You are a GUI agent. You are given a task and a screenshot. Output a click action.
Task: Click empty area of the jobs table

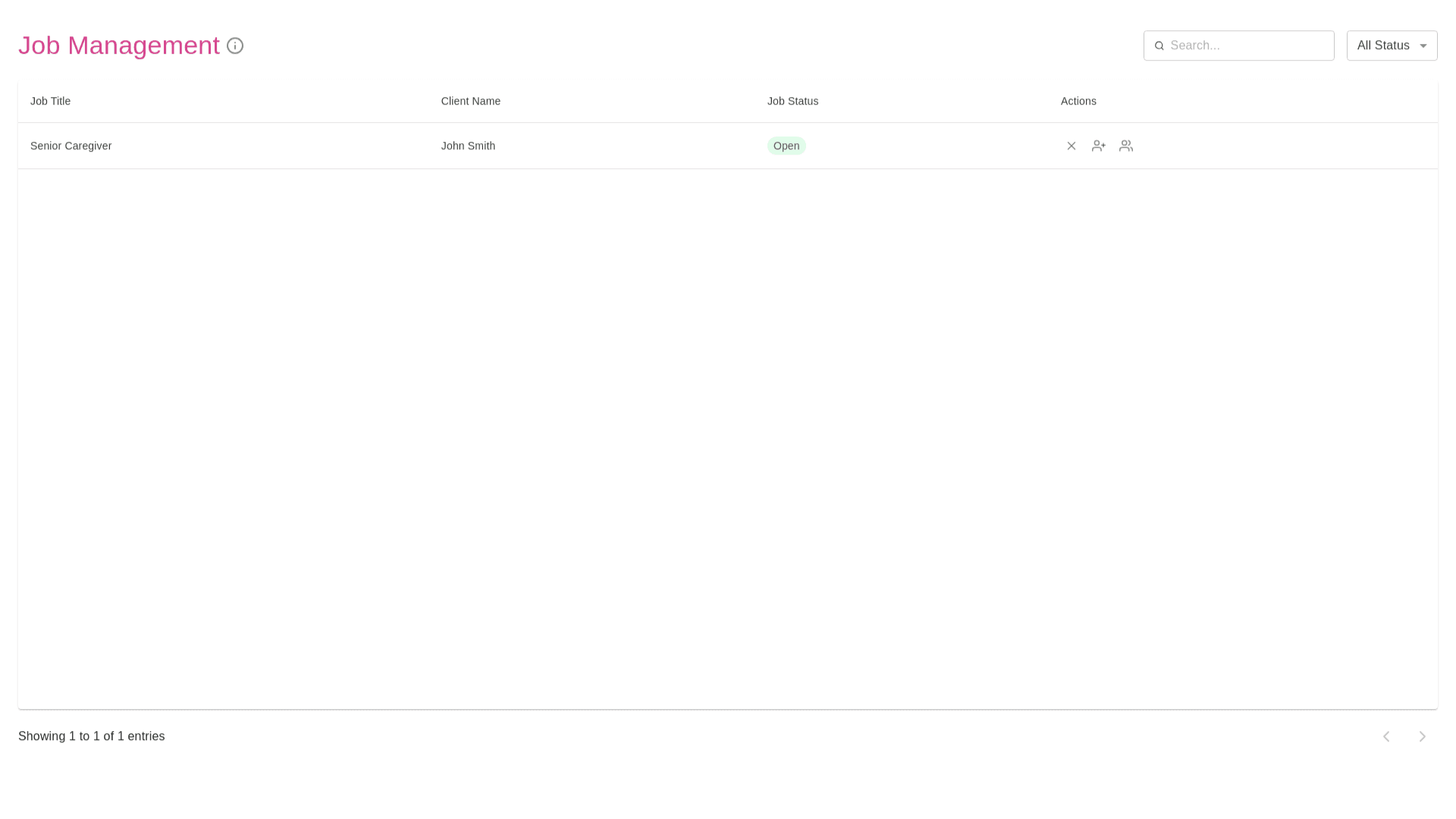point(728,440)
